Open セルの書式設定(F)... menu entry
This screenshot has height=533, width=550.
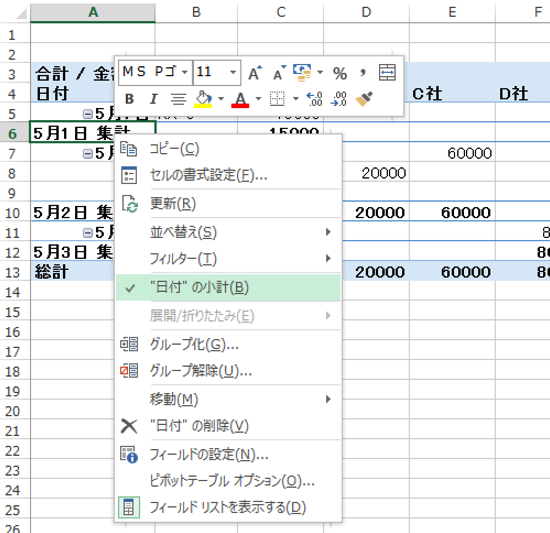click(228, 175)
